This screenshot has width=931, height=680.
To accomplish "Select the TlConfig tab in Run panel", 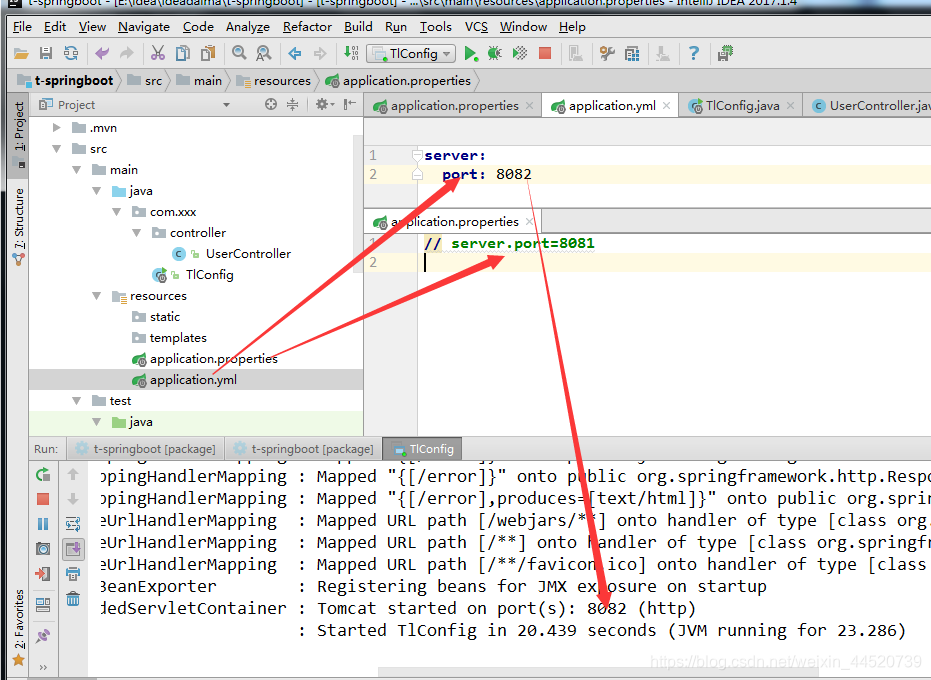I will pyautogui.click(x=422, y=449).
